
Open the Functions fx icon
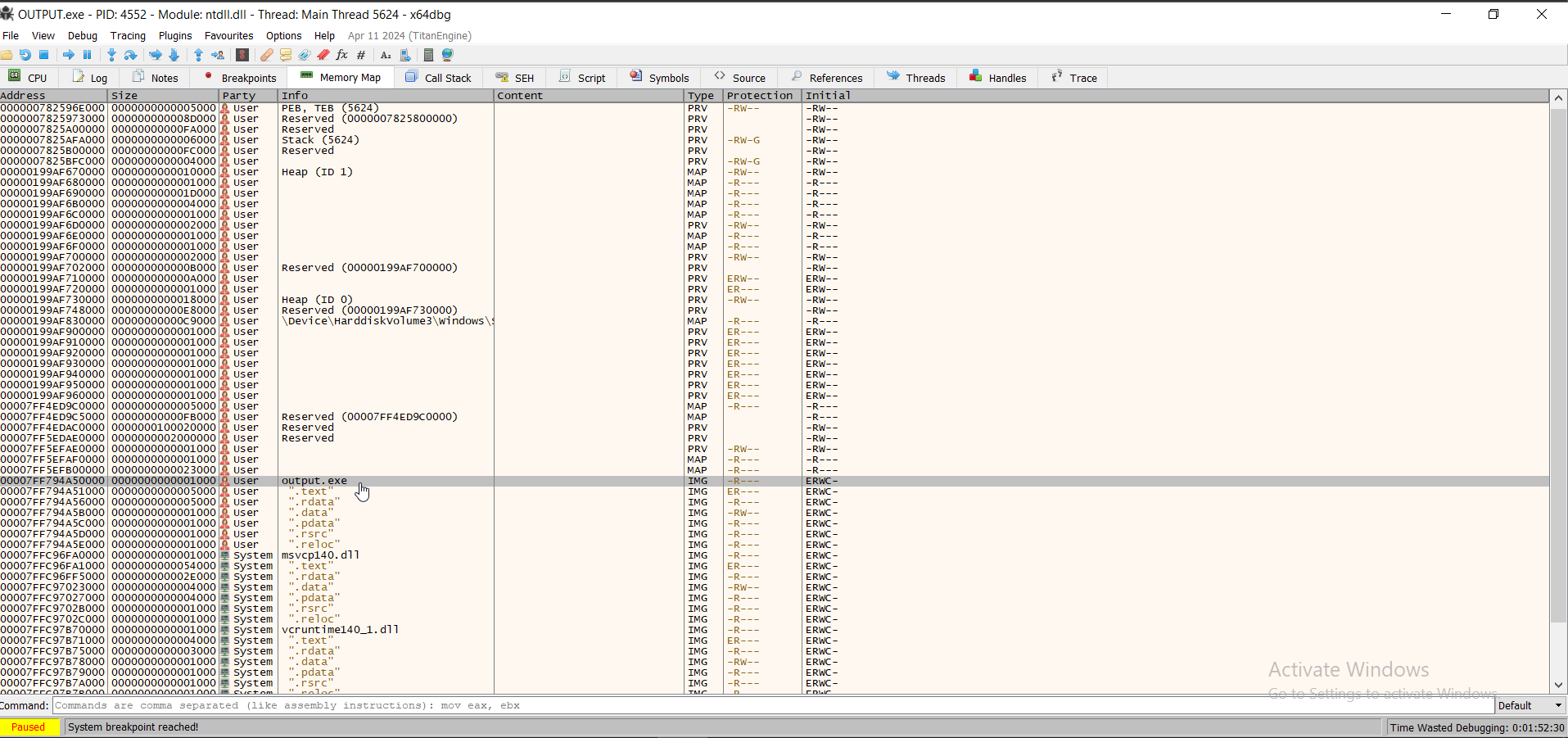[x=342, y=55]
